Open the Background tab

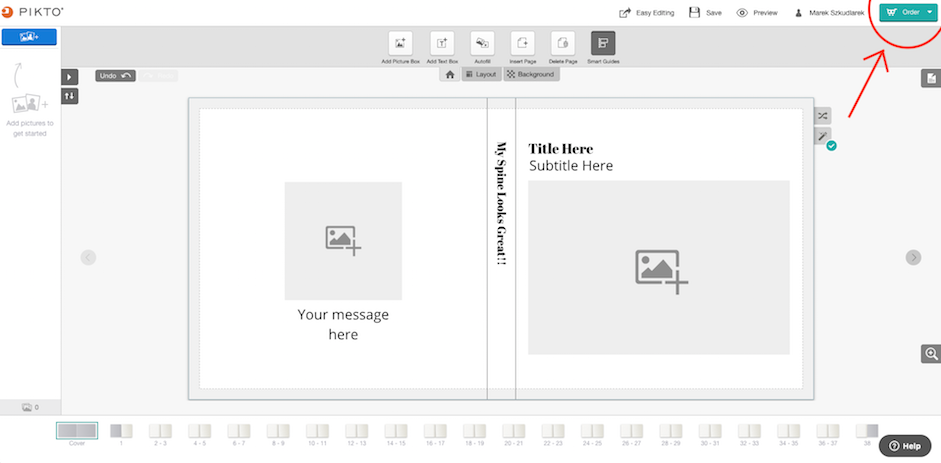click(531, 74)
